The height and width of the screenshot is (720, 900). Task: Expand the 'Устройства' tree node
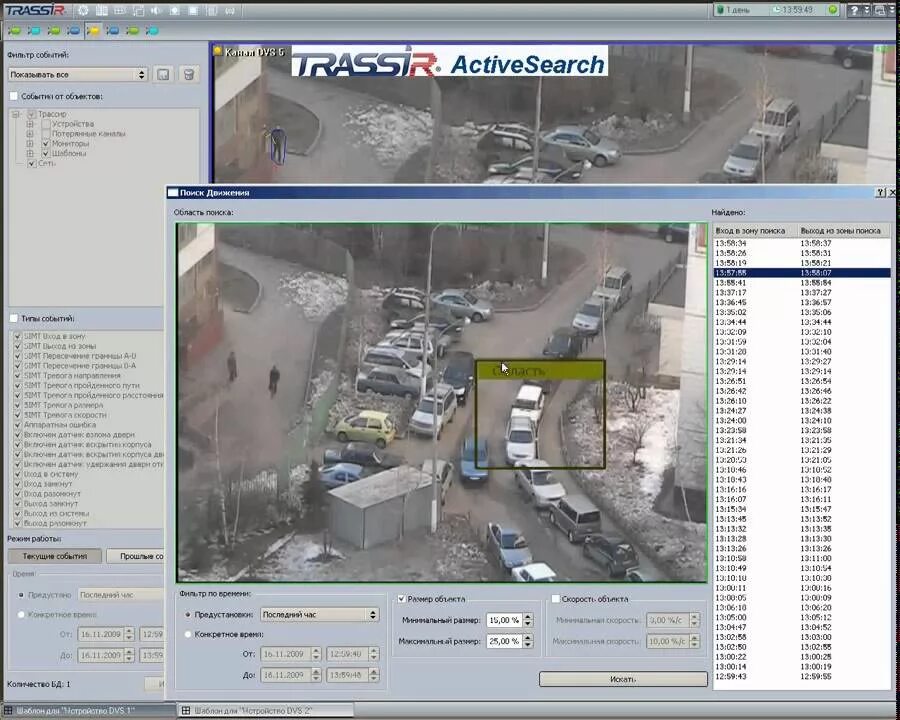tap(30, 124)
